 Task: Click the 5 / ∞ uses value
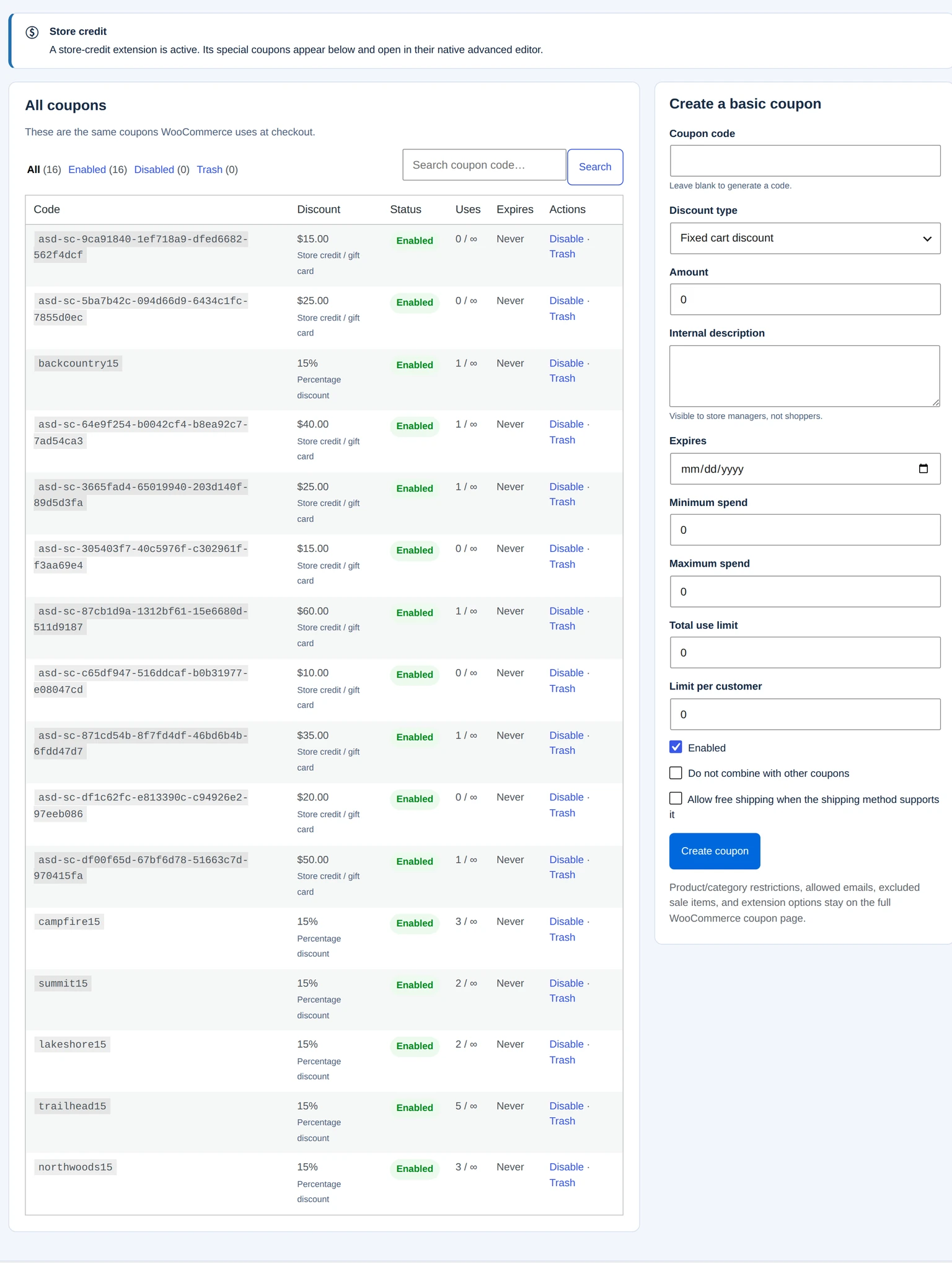tap(466, 1106)
